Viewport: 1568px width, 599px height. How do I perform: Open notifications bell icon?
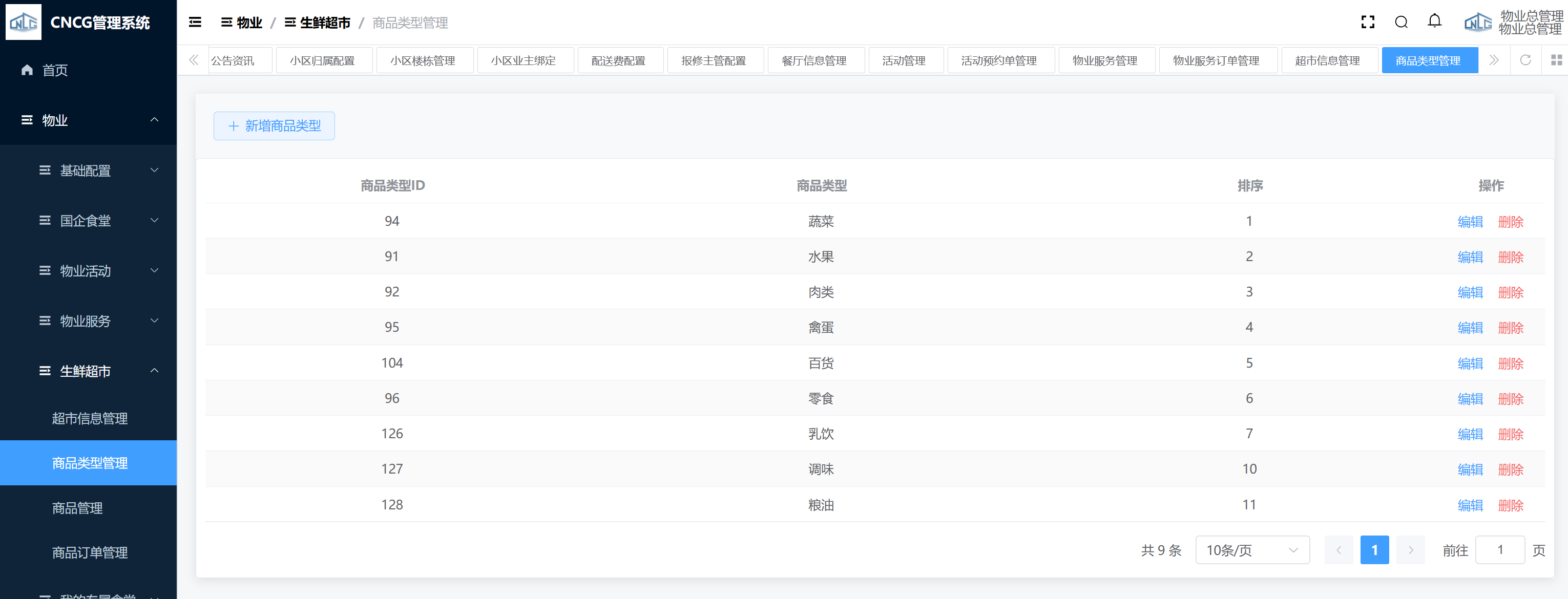pos(1434,22)
